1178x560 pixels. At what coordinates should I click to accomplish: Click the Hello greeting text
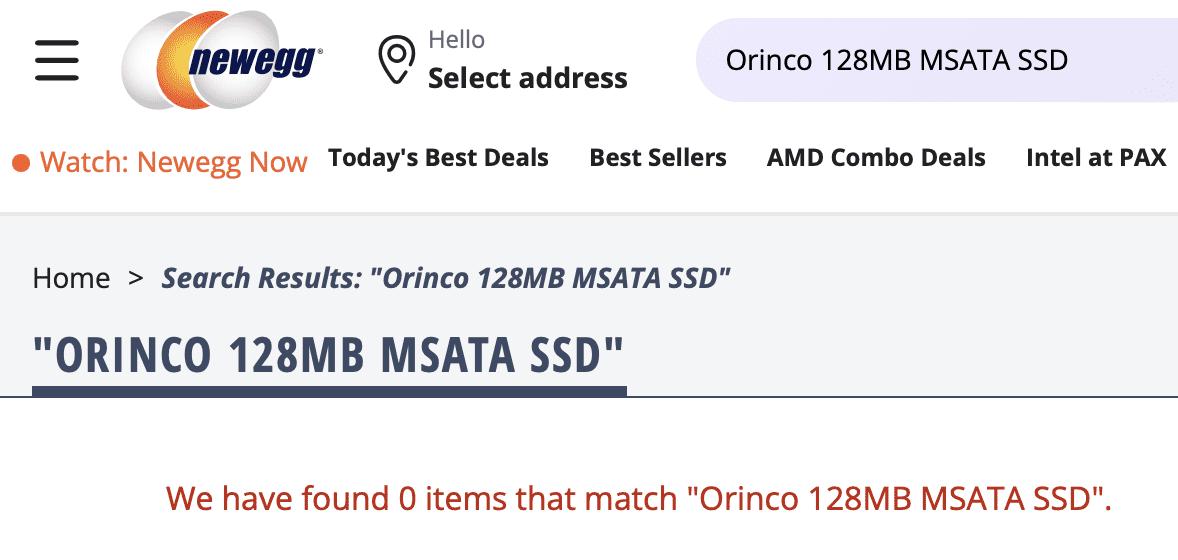pos(456,40)
